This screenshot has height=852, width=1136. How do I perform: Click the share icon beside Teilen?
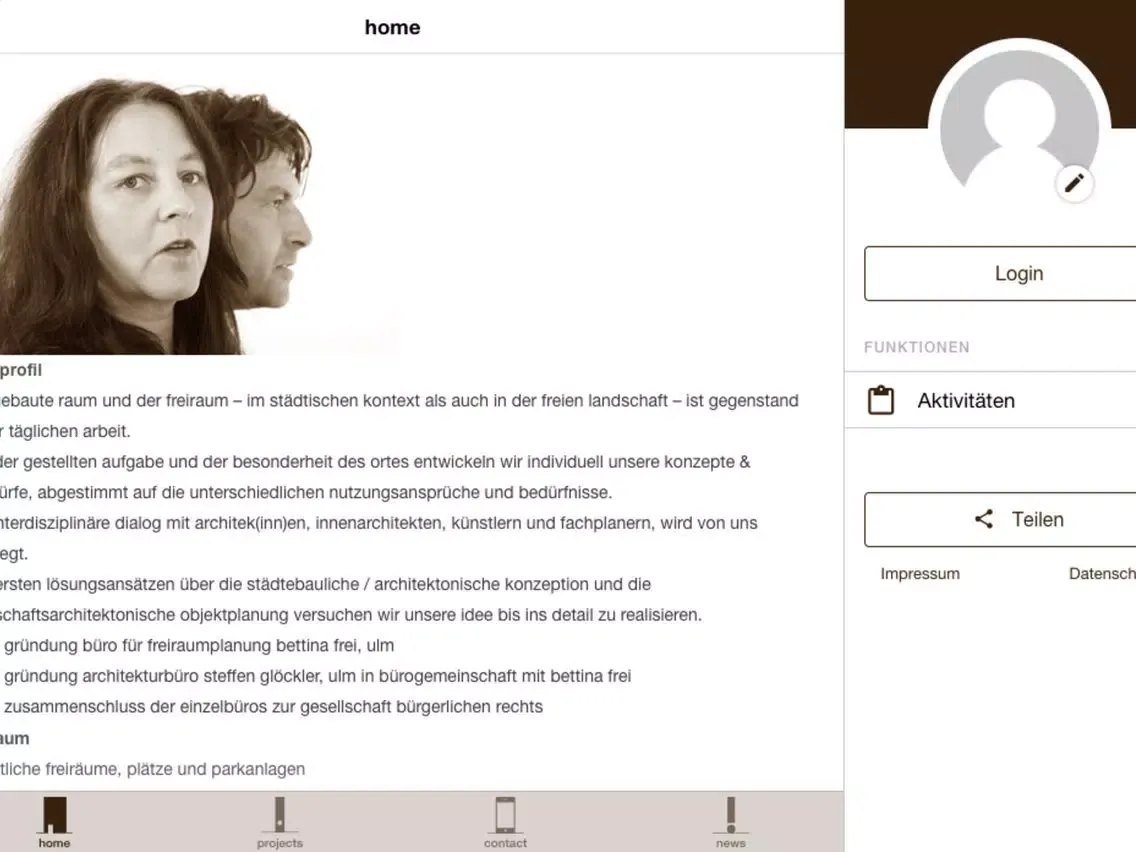coord(984,519)
